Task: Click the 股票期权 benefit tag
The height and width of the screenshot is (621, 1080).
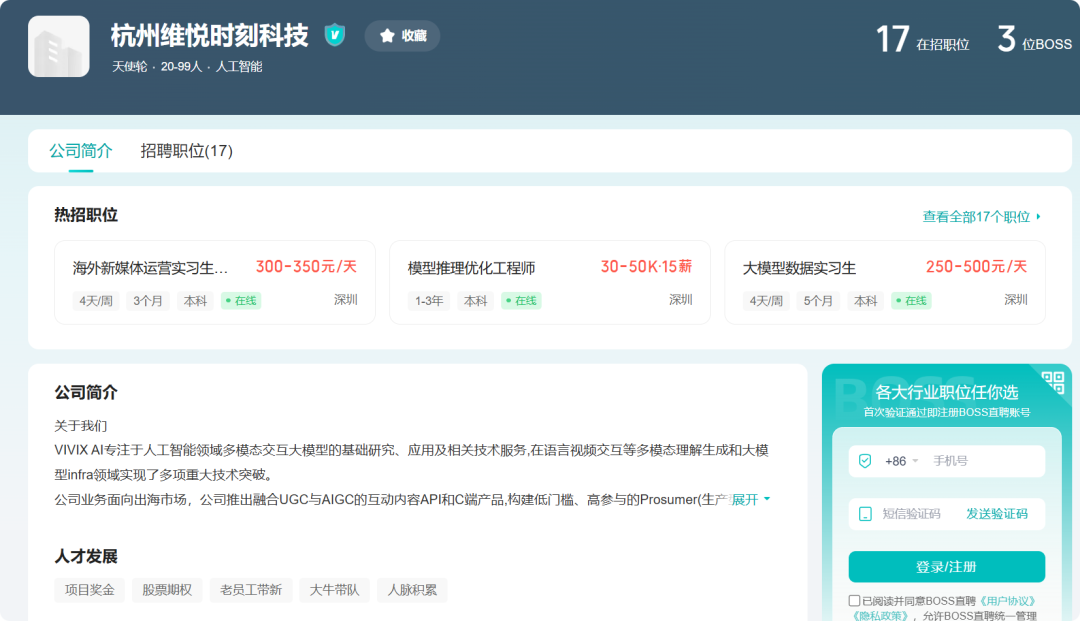Action: pos(167,590)
